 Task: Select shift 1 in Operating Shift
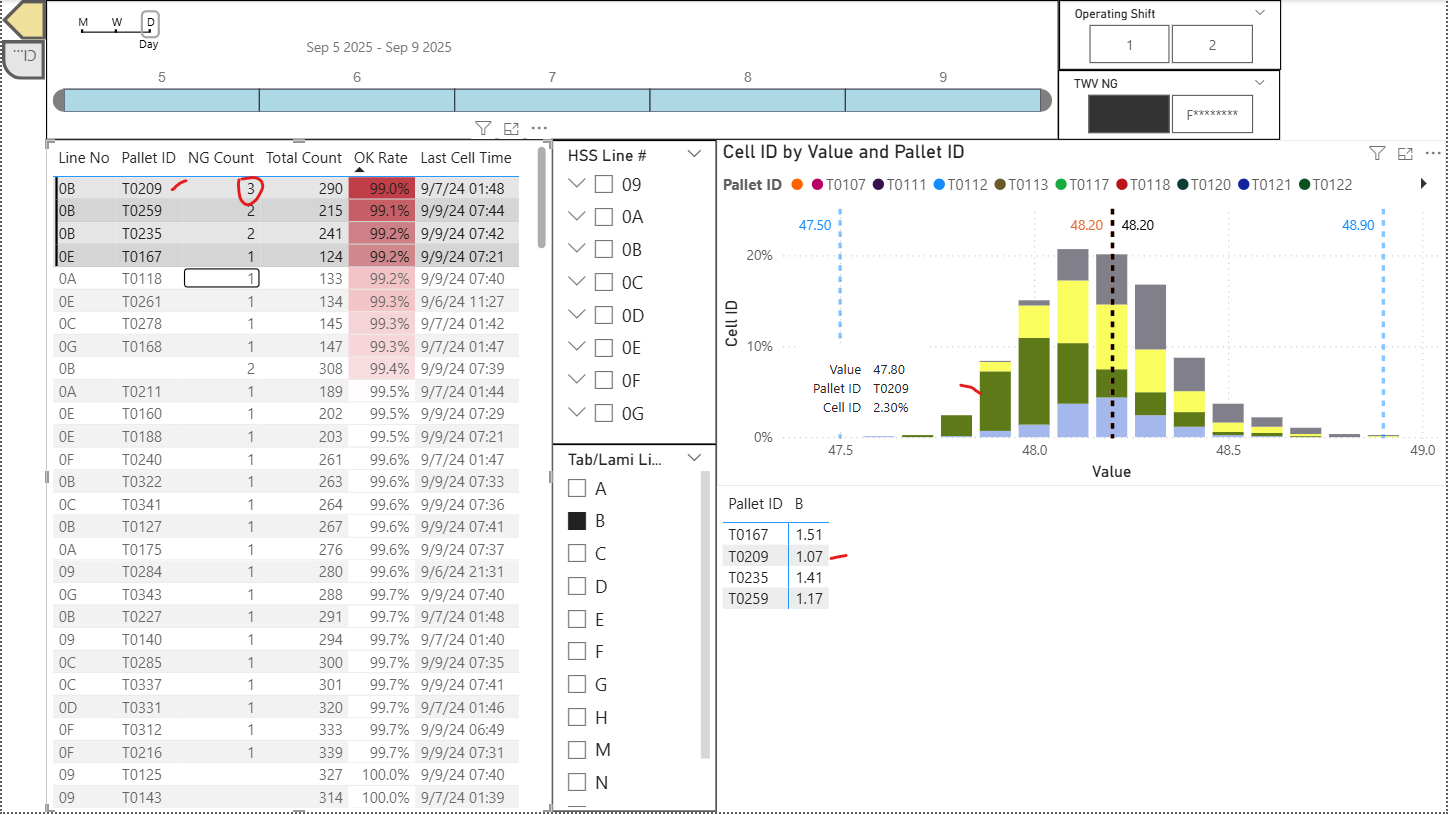(1128, 44)
